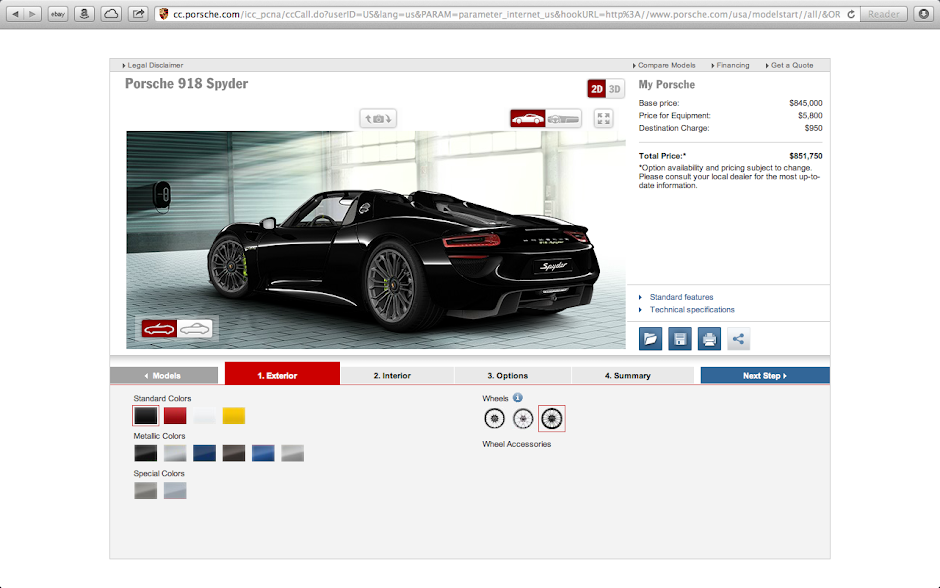Expand Standard features
The image size is (940, 588).
coord(681,297)
